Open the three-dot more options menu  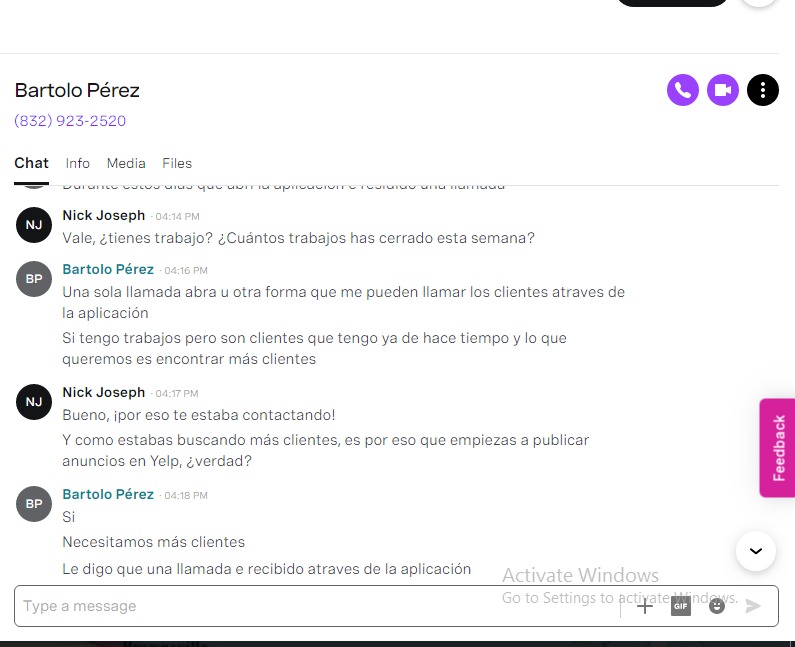763,90
